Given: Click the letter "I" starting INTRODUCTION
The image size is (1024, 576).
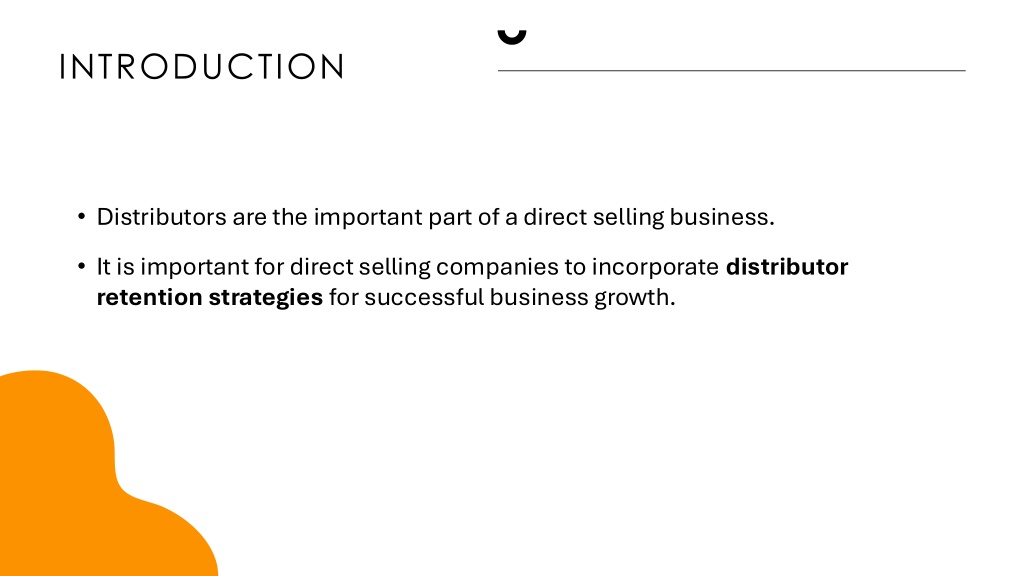Looking at the screenshot, I should tap(63, 67).
